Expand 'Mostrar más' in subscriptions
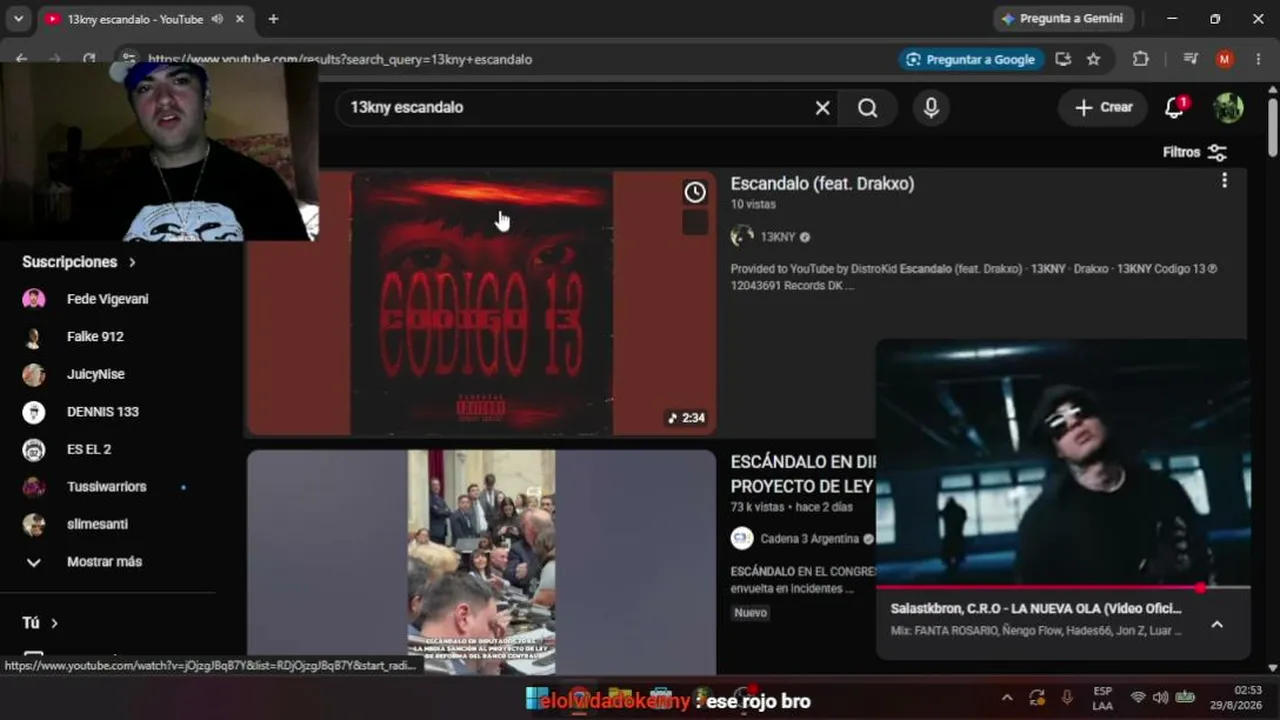The width and height of the screenshot is (1280, 720). coord(108,562)
